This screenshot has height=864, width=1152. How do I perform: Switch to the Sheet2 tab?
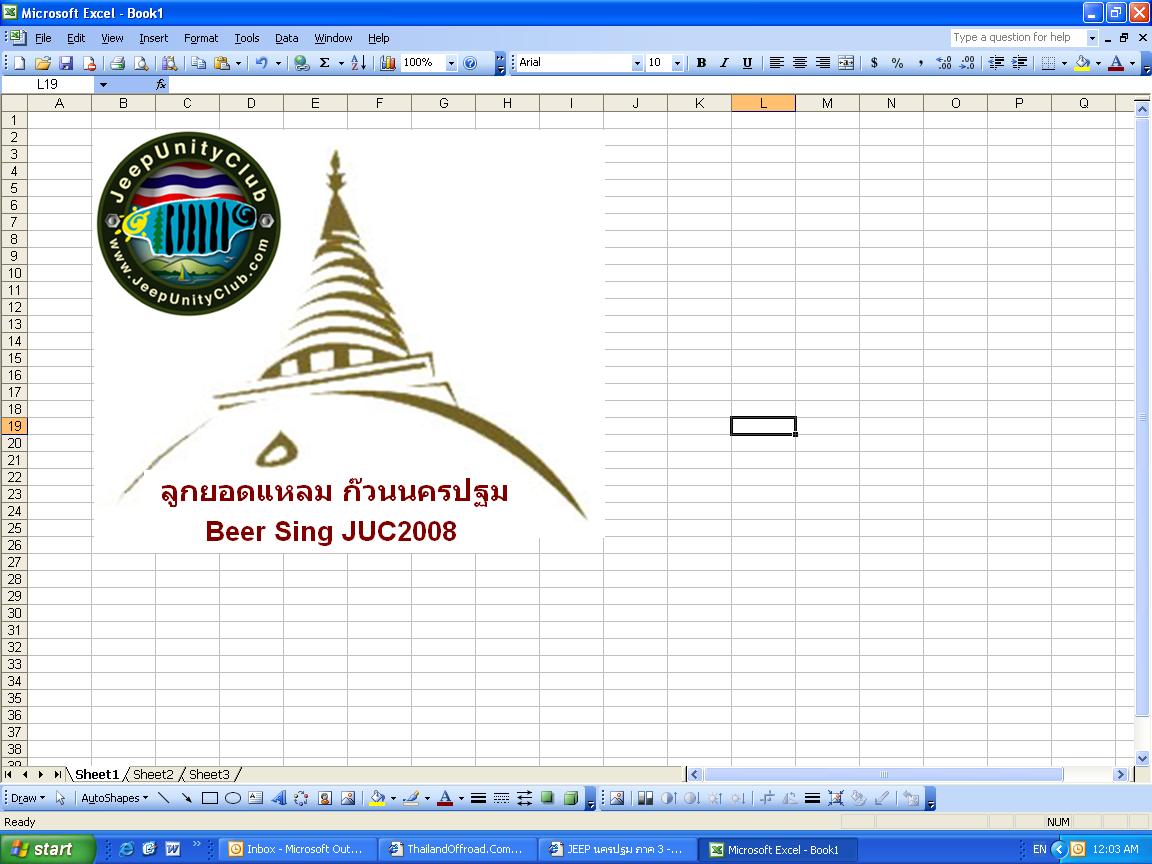coord(153,774)
